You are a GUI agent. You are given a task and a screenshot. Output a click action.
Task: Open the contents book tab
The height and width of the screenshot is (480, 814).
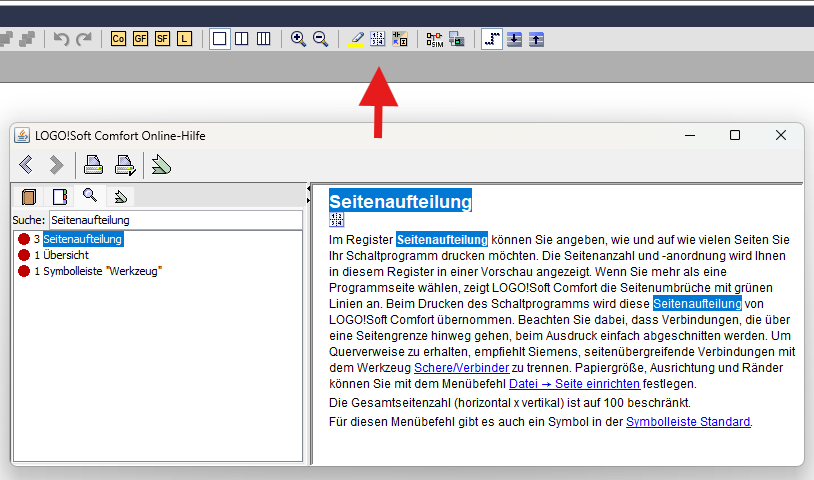point(29,197)
